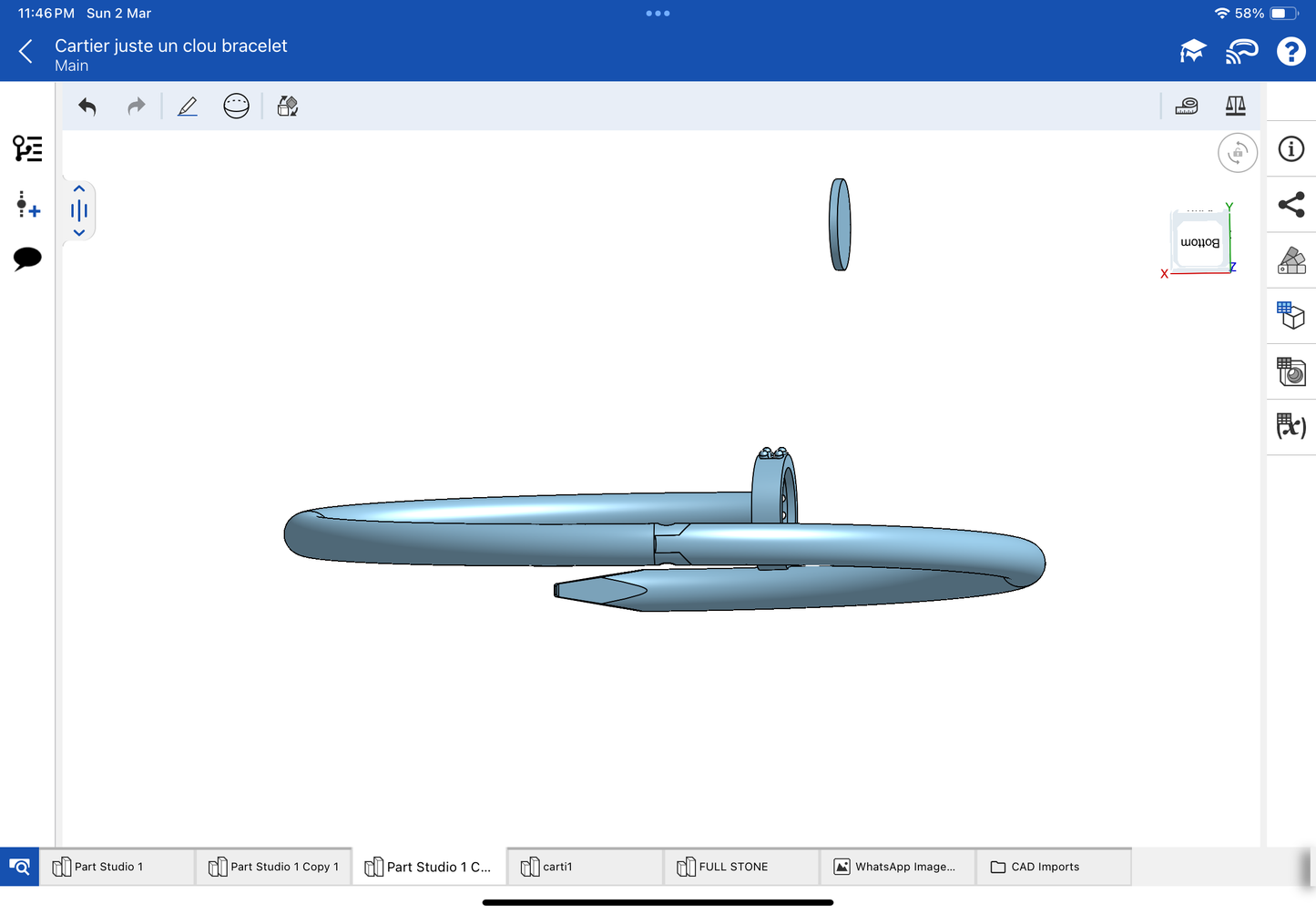Open the Help question mark button
This screenshot has width=1316, height=914.
click(1290, 52)
